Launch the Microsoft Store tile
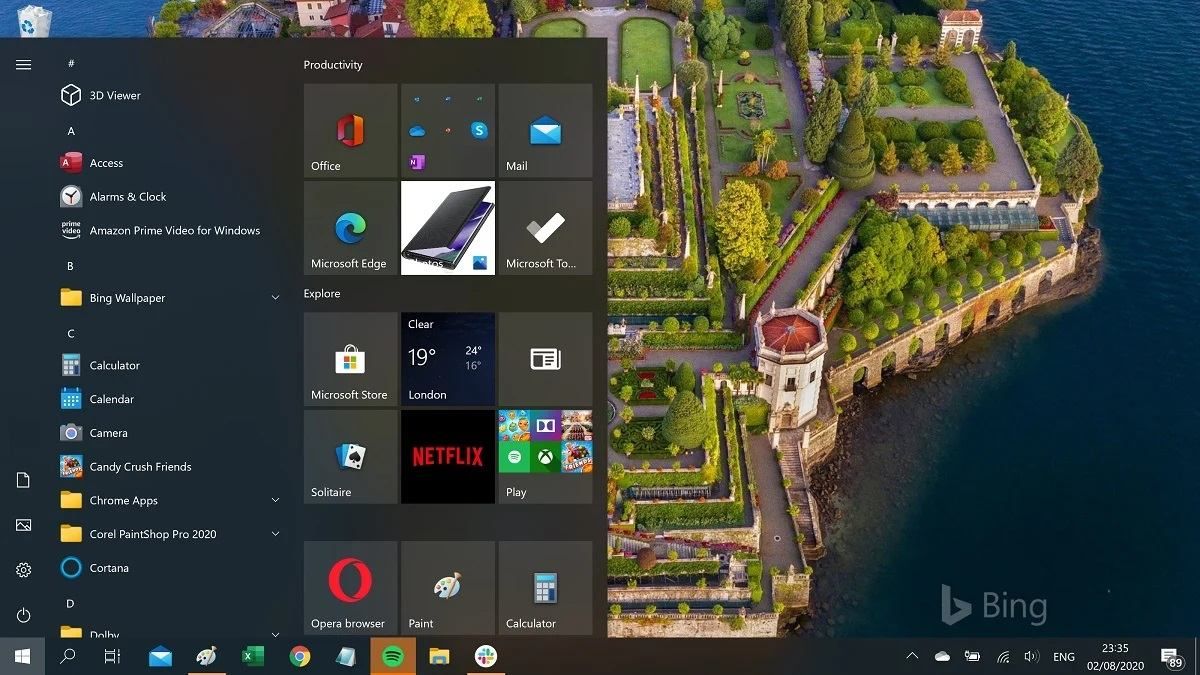The height and width of the screenshot is (675, 1200). tap(349, 359)
